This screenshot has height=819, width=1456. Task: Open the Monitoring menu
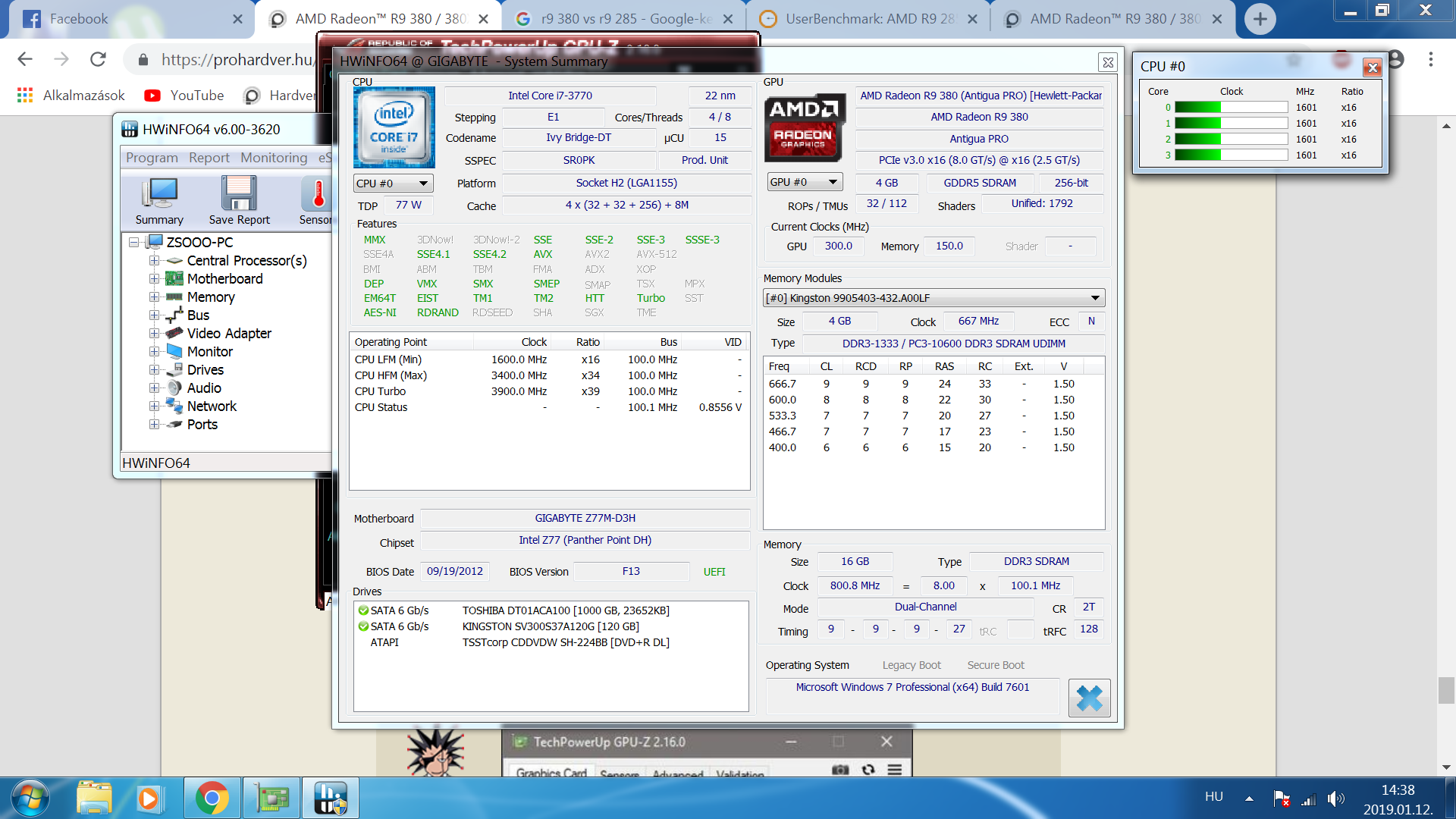(274, 158)
